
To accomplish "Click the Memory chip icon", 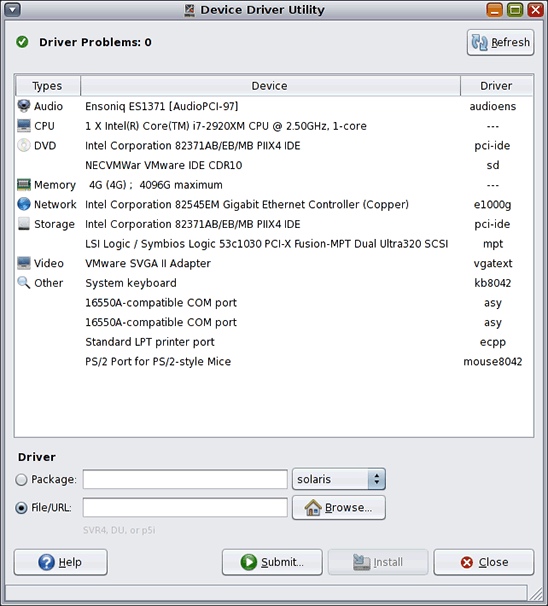I will 24,185.
